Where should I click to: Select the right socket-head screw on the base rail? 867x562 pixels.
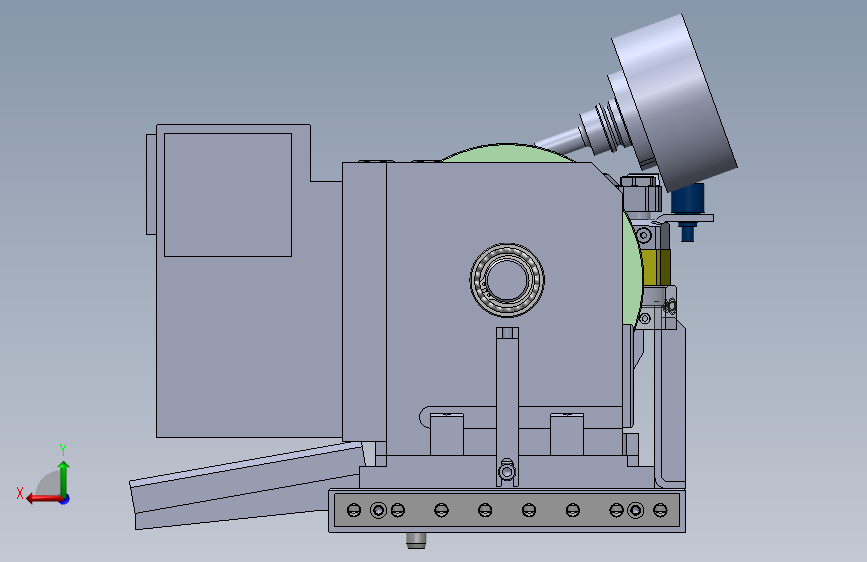[635, 510]
